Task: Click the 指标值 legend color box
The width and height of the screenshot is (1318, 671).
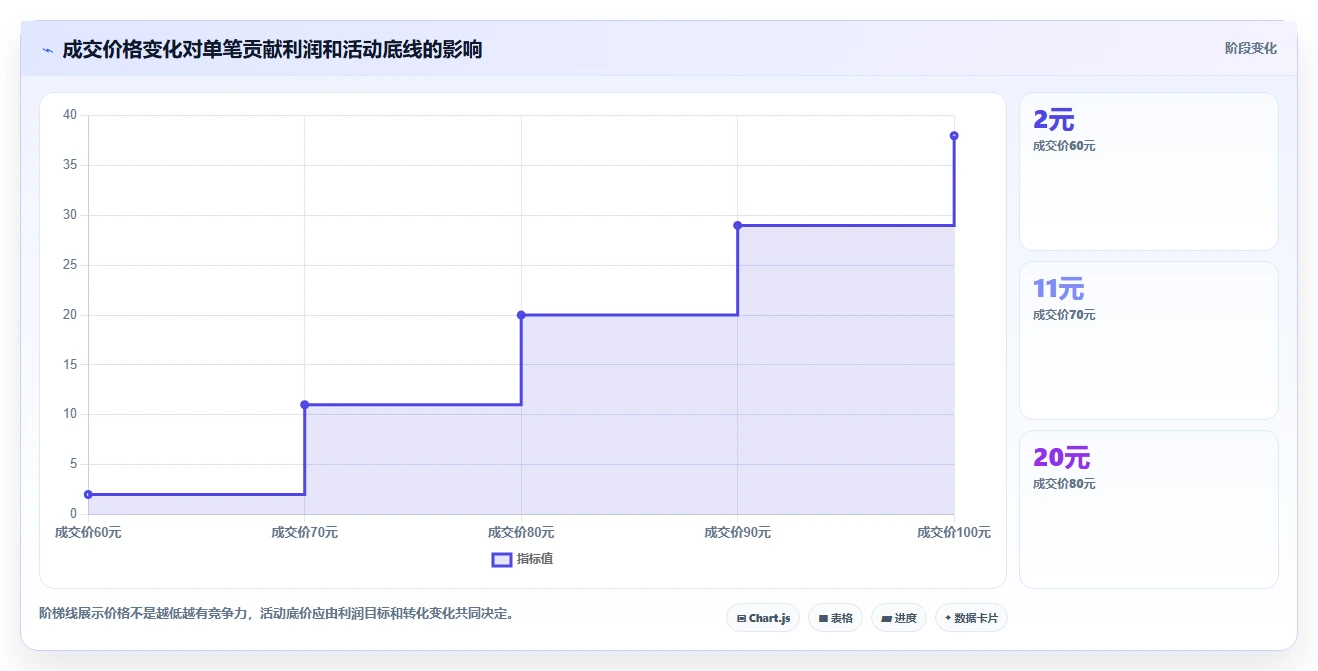Action: (502, 559)
